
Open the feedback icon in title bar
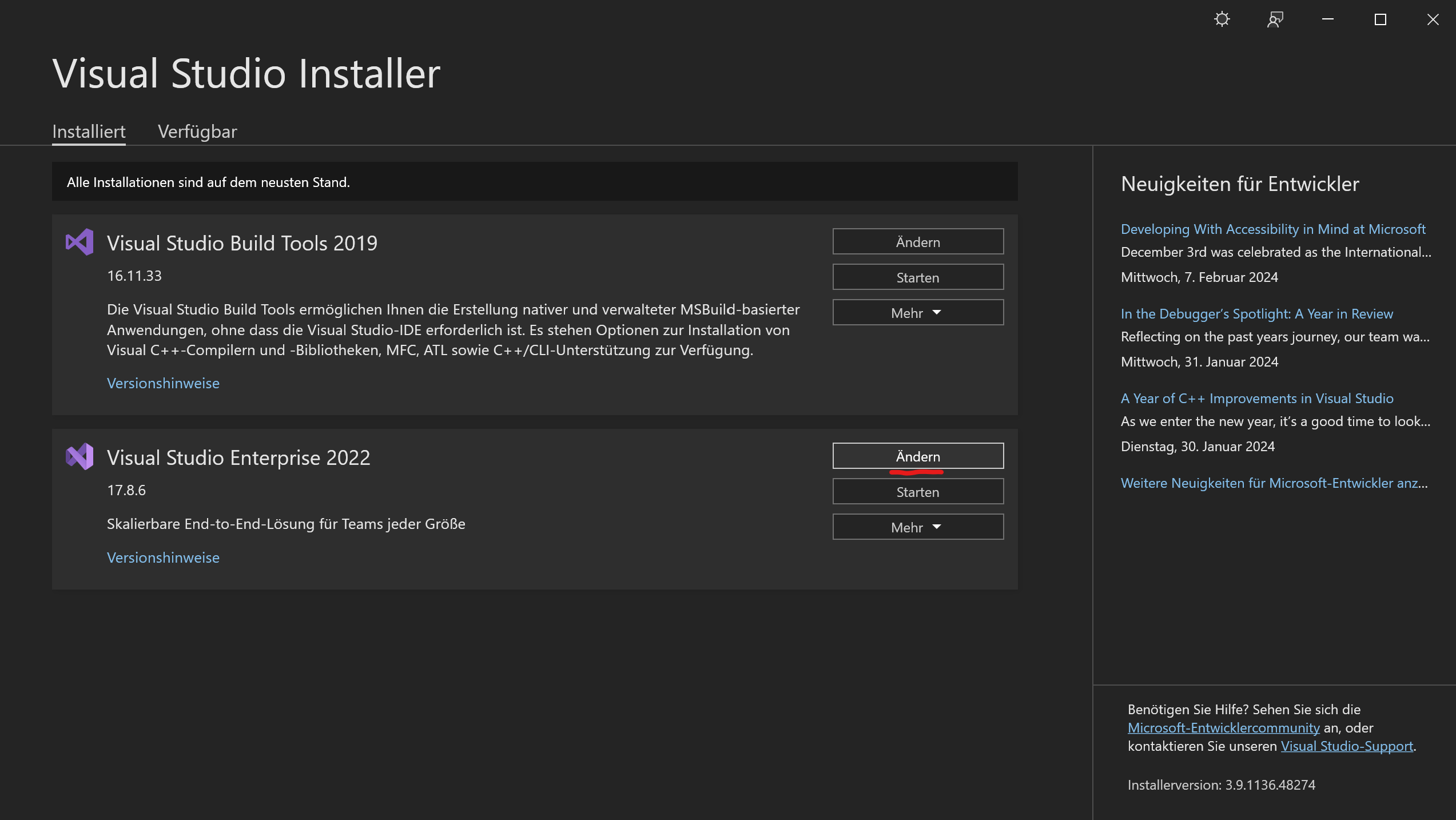(x=1275, y=19)
